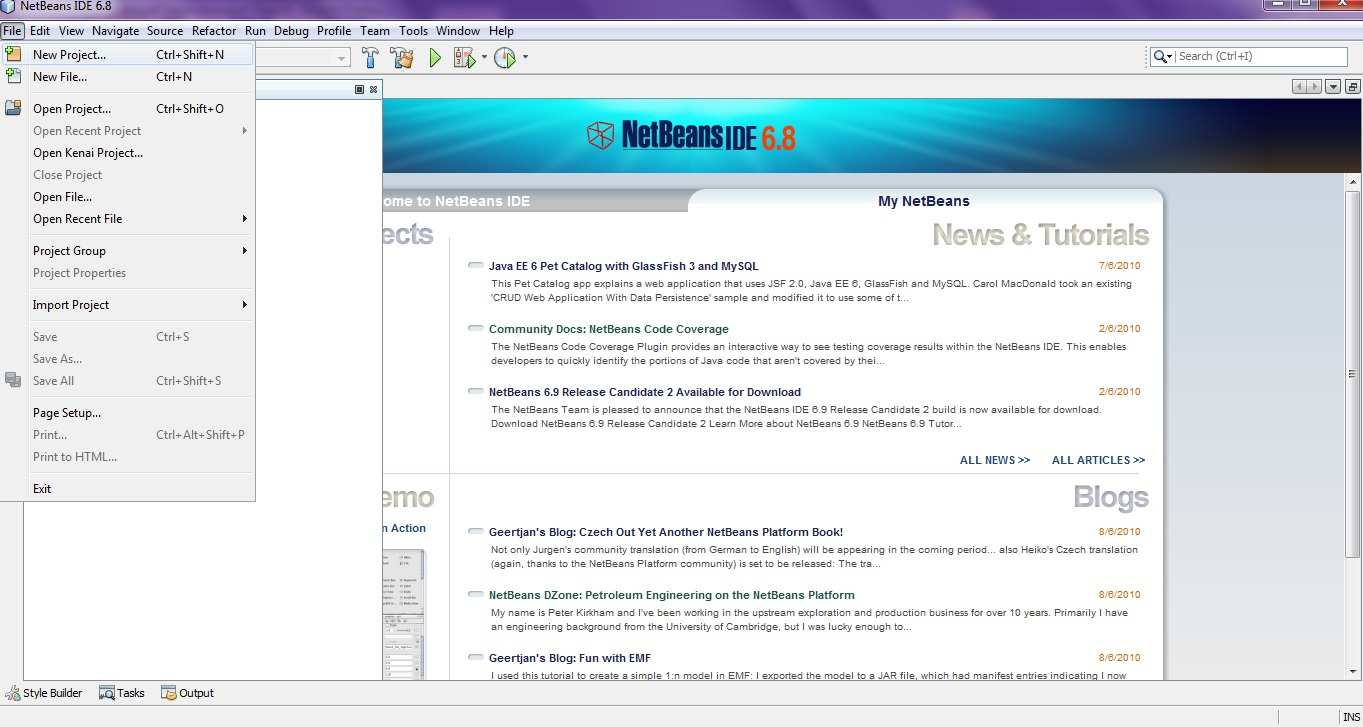The height and width of the screenshot is (727, 1363).
Task: Click the NetBeans title bar app icon
Action: [x=9, y=6]
